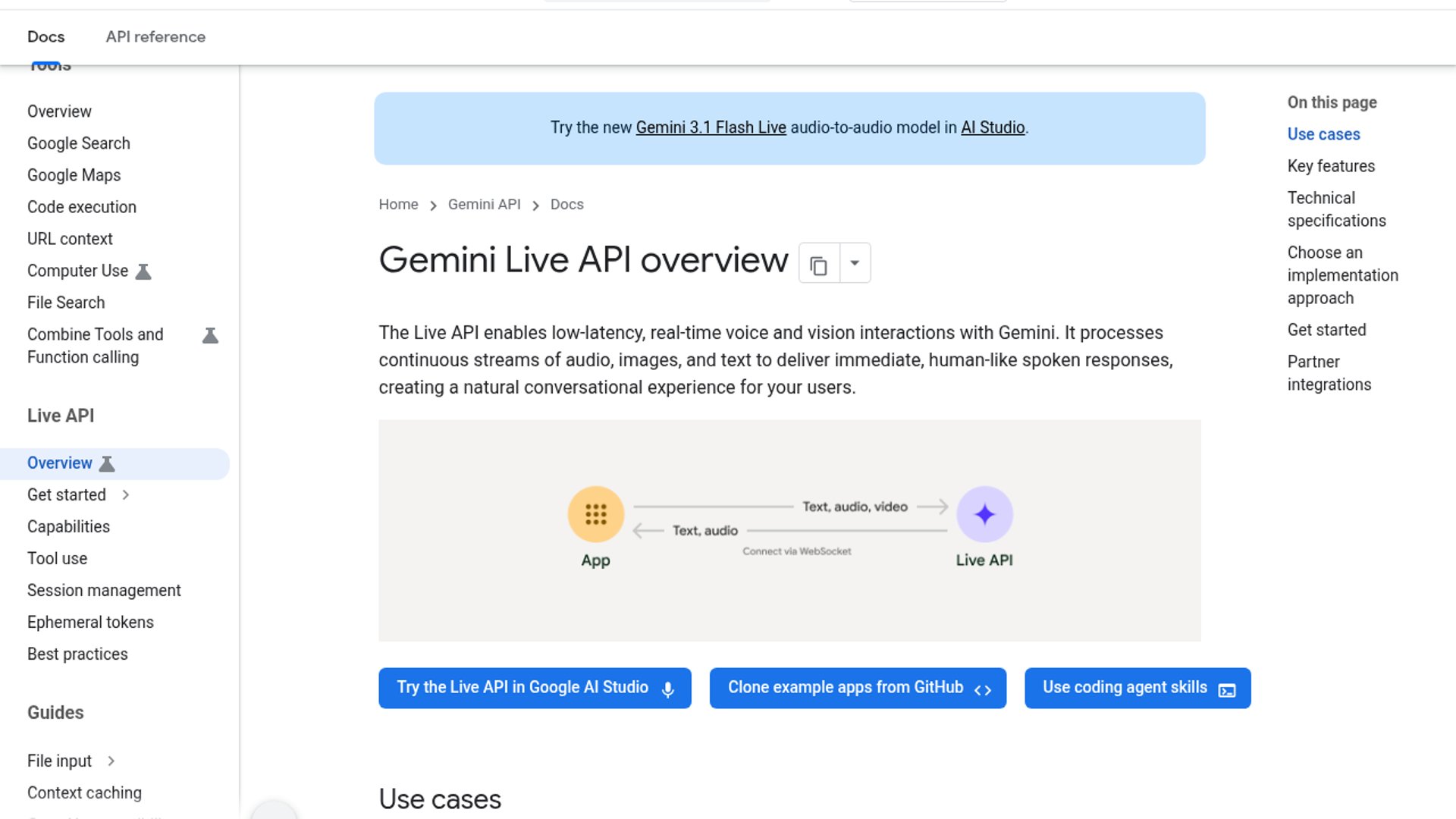The width and height of the screenshot is (1456, 819).
Task: Follow the AI Studio link in banner
Action: point(993,128)
